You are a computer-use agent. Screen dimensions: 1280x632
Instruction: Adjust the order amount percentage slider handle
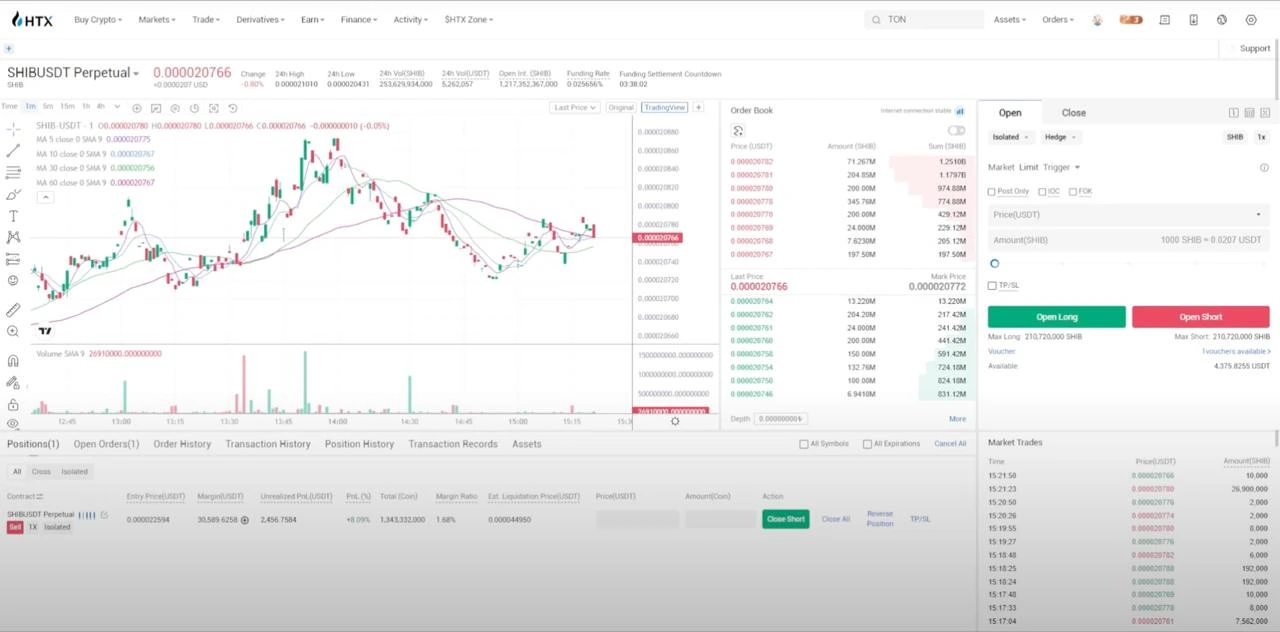coord(994,264)
